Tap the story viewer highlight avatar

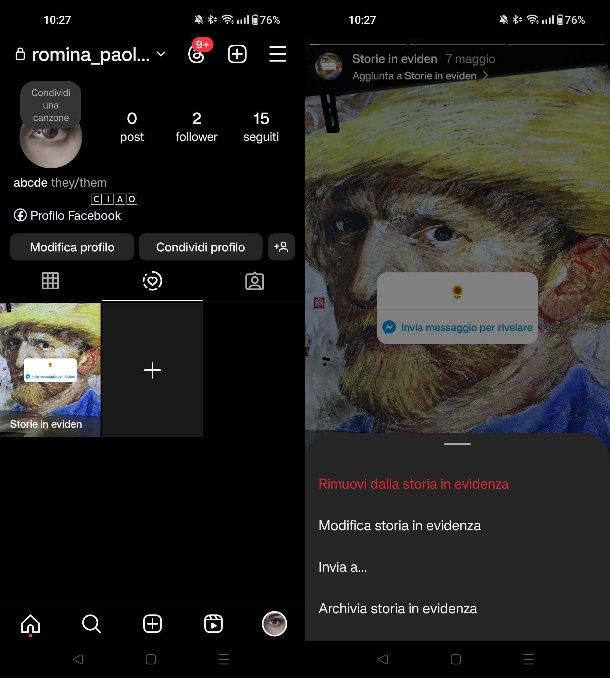pos(329,66)
